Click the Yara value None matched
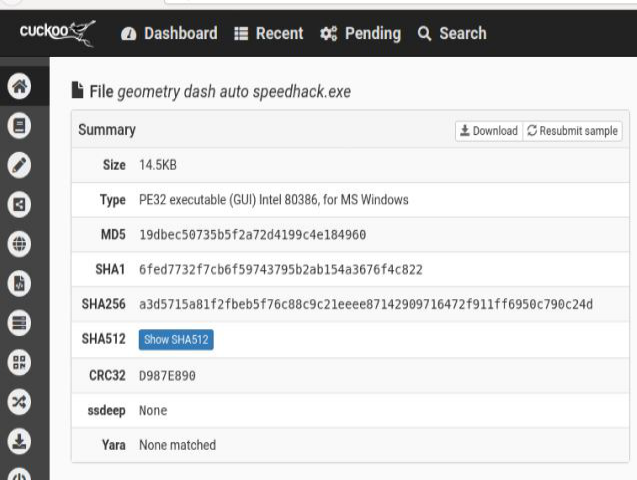Screen dimensions: 637x480 pos(178,445)
